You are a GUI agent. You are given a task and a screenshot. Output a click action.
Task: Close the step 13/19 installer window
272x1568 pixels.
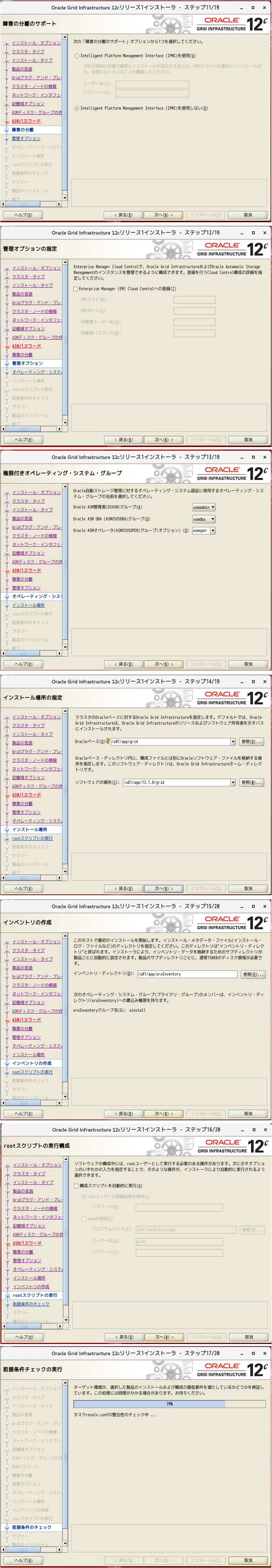pyautogui.click(x=265, y=457)
